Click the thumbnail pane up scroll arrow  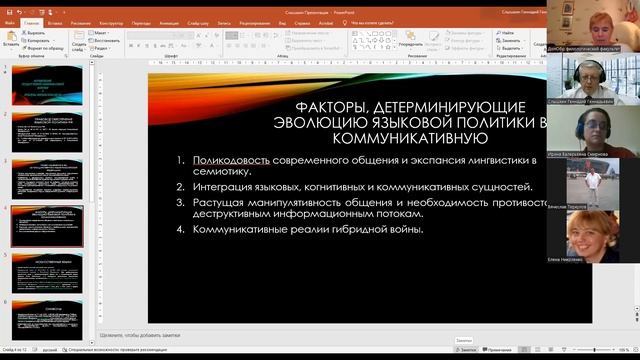coord(92,62)
